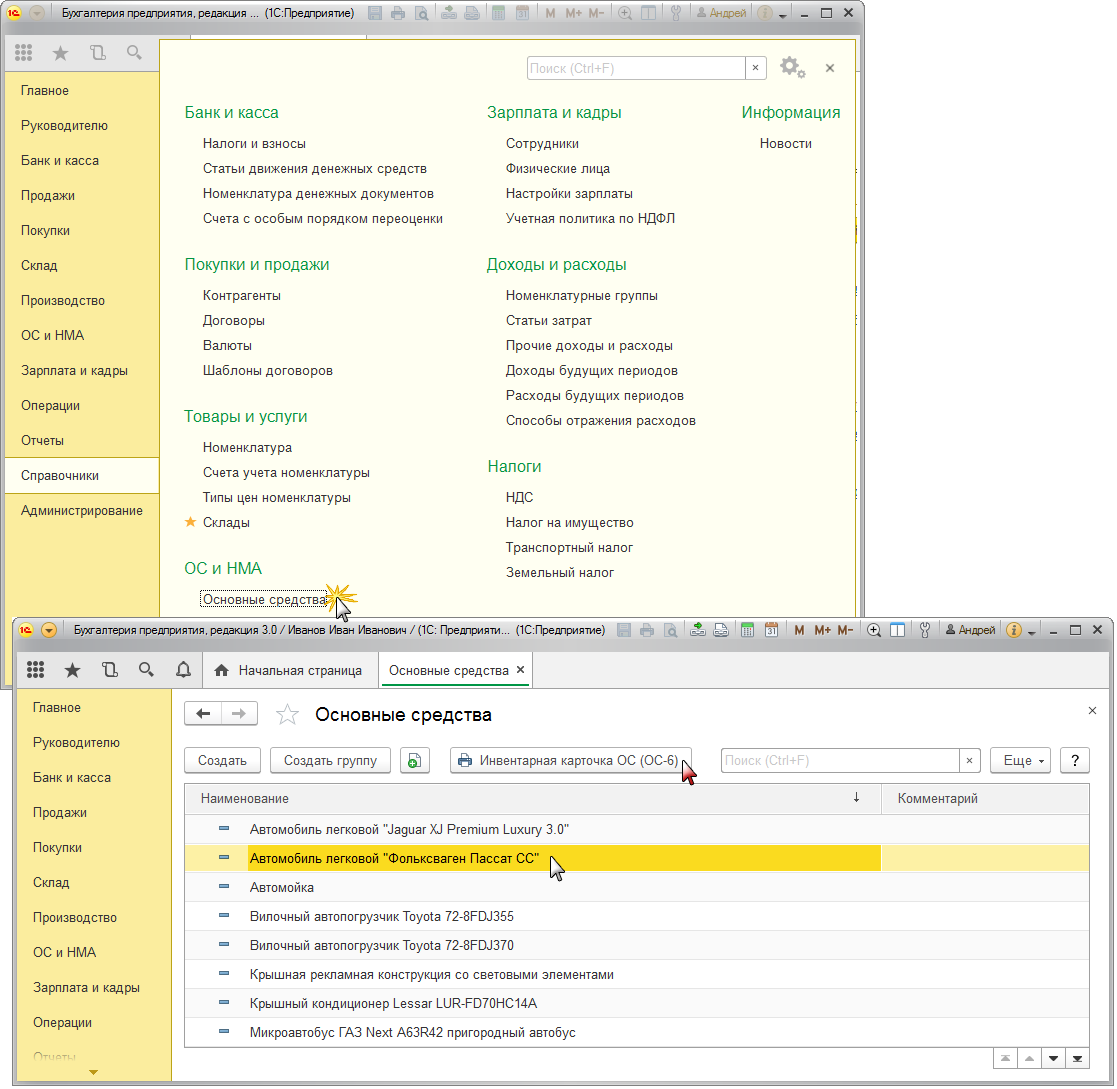The image size is (1117, 1089).
Task: Open the Транспортный налог link
Action: tap(569, 548)
